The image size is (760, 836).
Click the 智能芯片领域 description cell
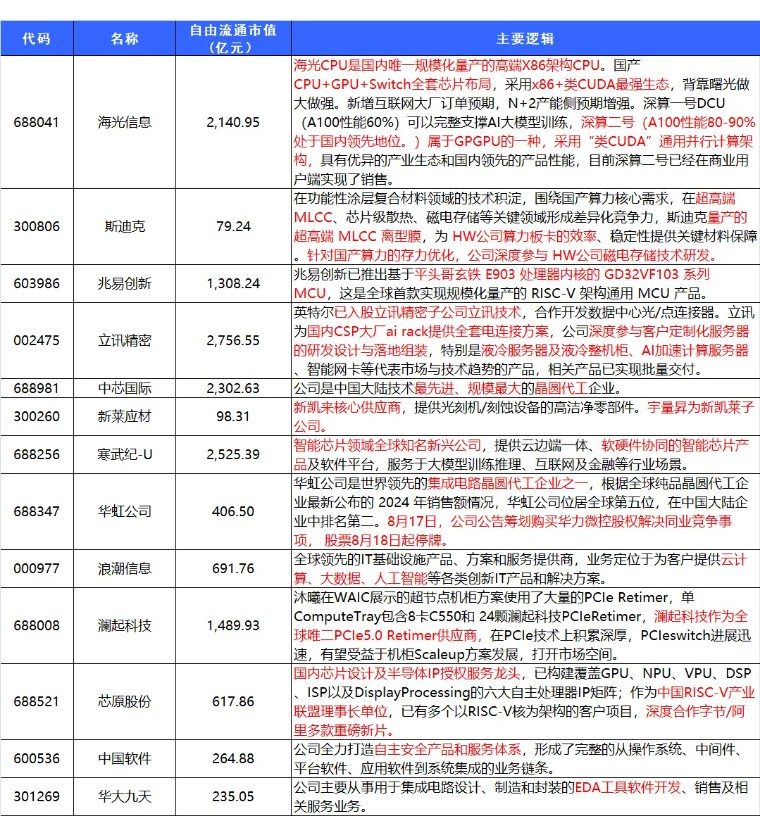[525, 454]
